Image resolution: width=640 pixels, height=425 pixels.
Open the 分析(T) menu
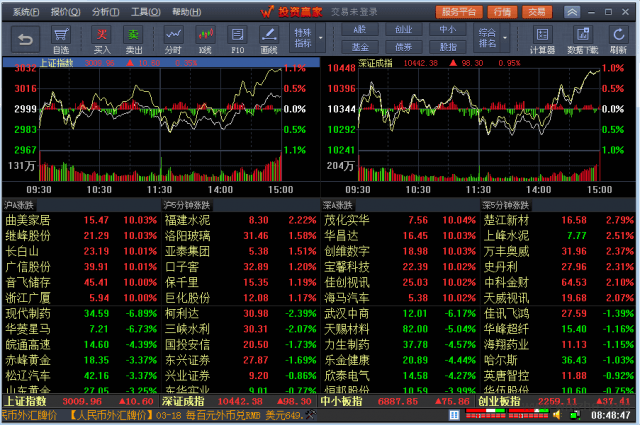(x=105, y=12)
